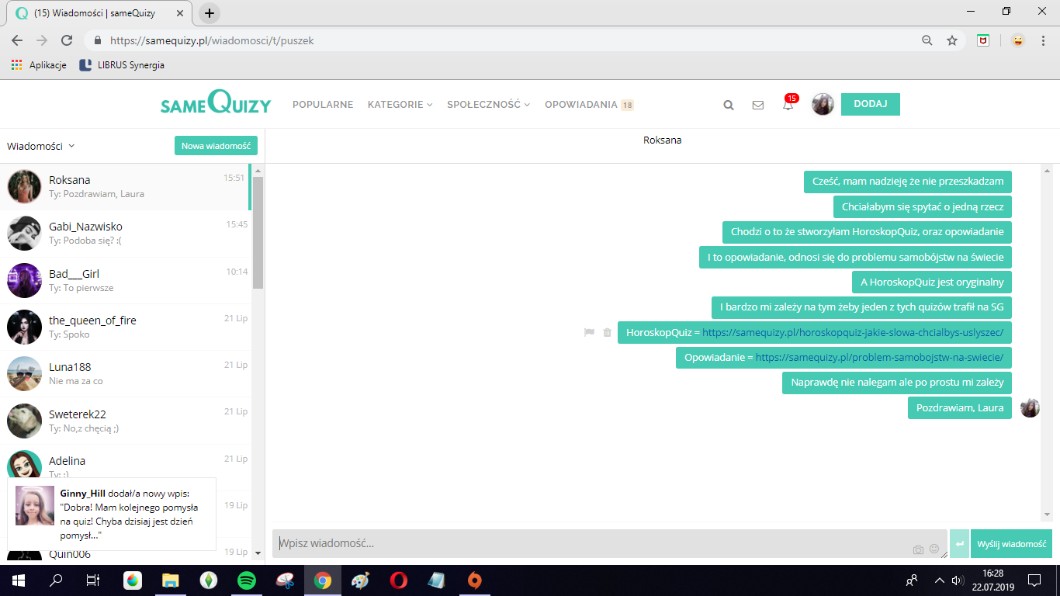Delete the HoroskopQuiz message with trash icon

pyautogui.click(x=607, y=332)
